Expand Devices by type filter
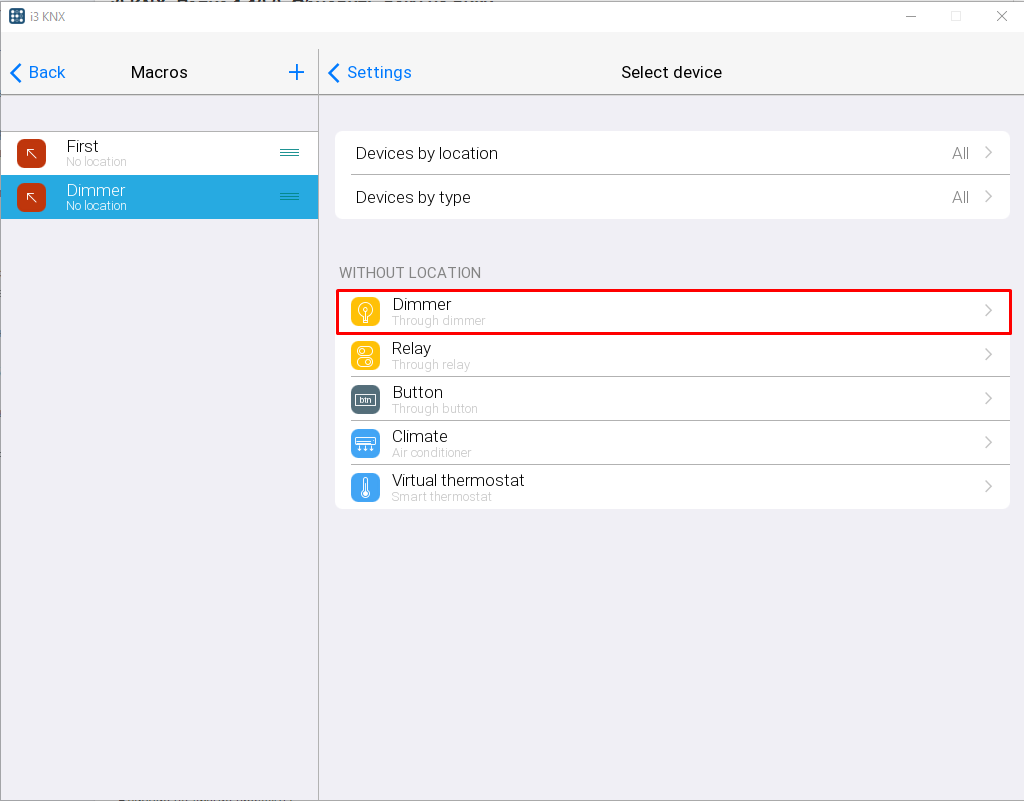 click(x=672, y=197)
